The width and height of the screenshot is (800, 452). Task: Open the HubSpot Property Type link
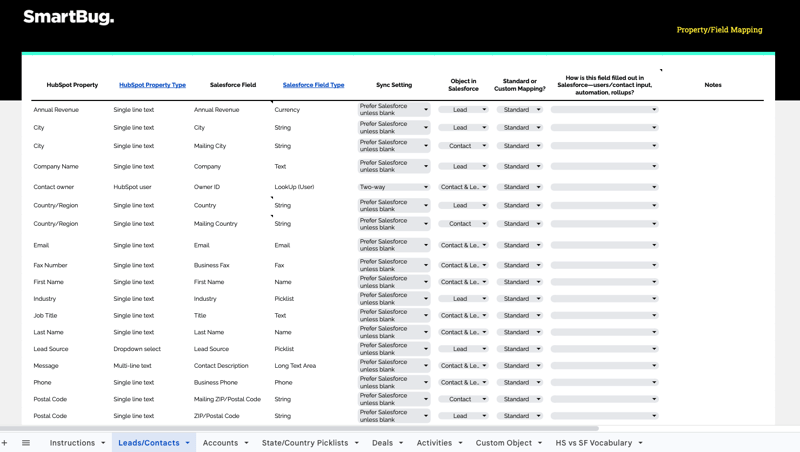click(153, 85)
